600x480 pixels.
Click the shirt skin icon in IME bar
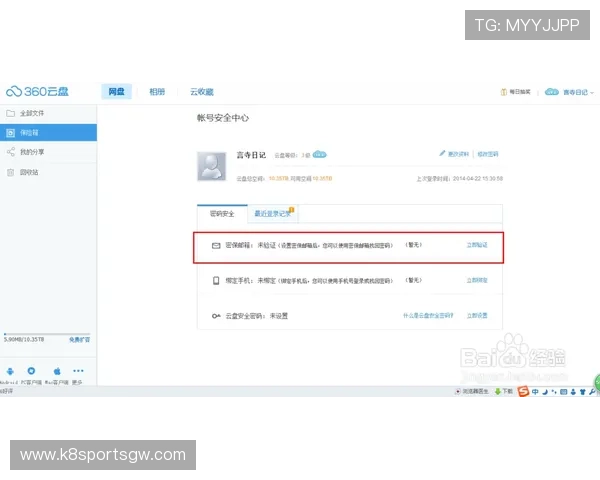click(x=583, y=392)
